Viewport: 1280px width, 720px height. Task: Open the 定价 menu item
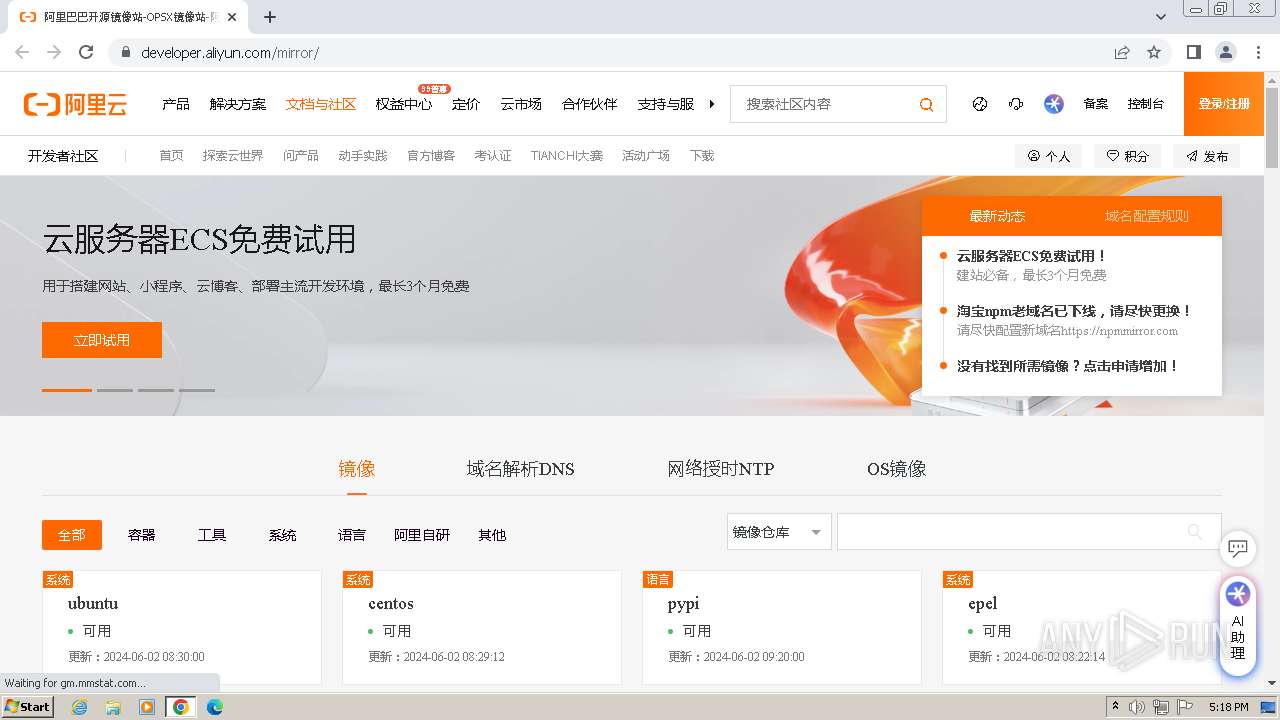466,104
